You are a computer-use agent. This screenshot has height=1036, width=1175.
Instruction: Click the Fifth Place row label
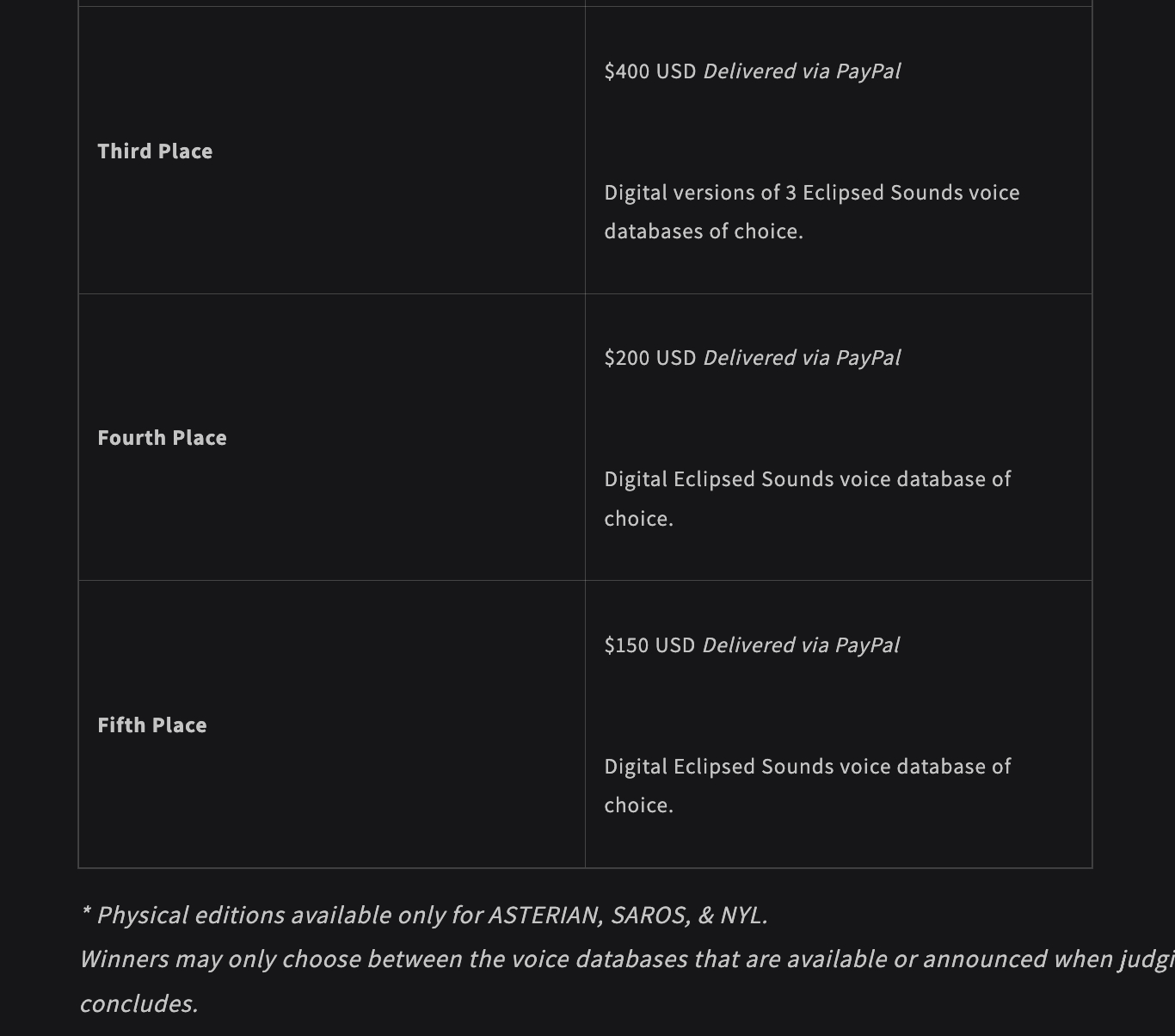pos(152,725)
